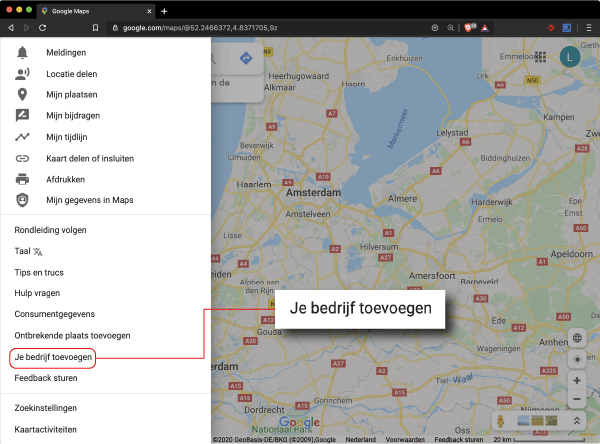
Task: Click the Mijn bijdragen edit icon
Action: click(22, 115)
